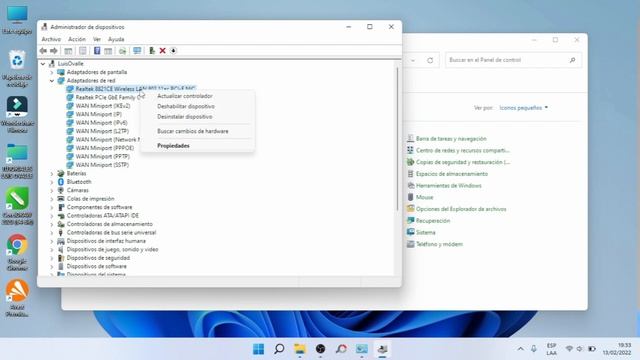The image size is (640, 360).
Task: Expand the Cámaras category
Action: (52, 190)
